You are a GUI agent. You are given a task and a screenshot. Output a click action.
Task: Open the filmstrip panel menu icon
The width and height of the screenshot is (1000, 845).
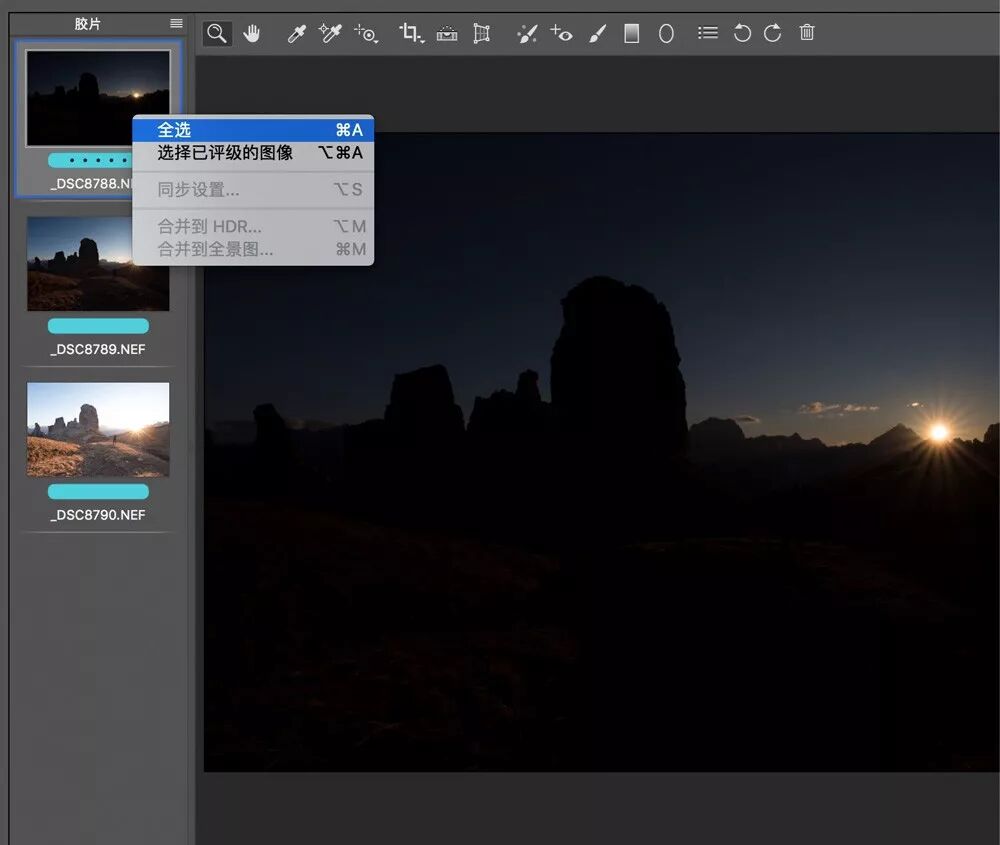point(177,24)
